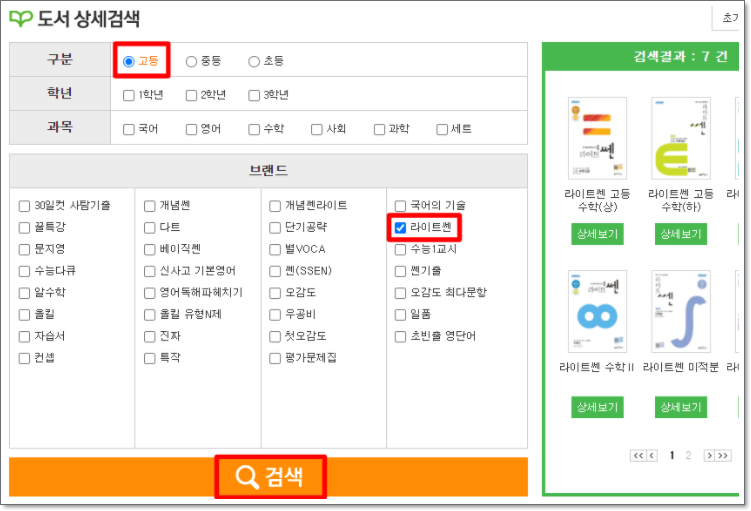Toggle the 개념쎈라이트 brand checkbox
This screenshot has height=511, width=751.
click(275, 206)
